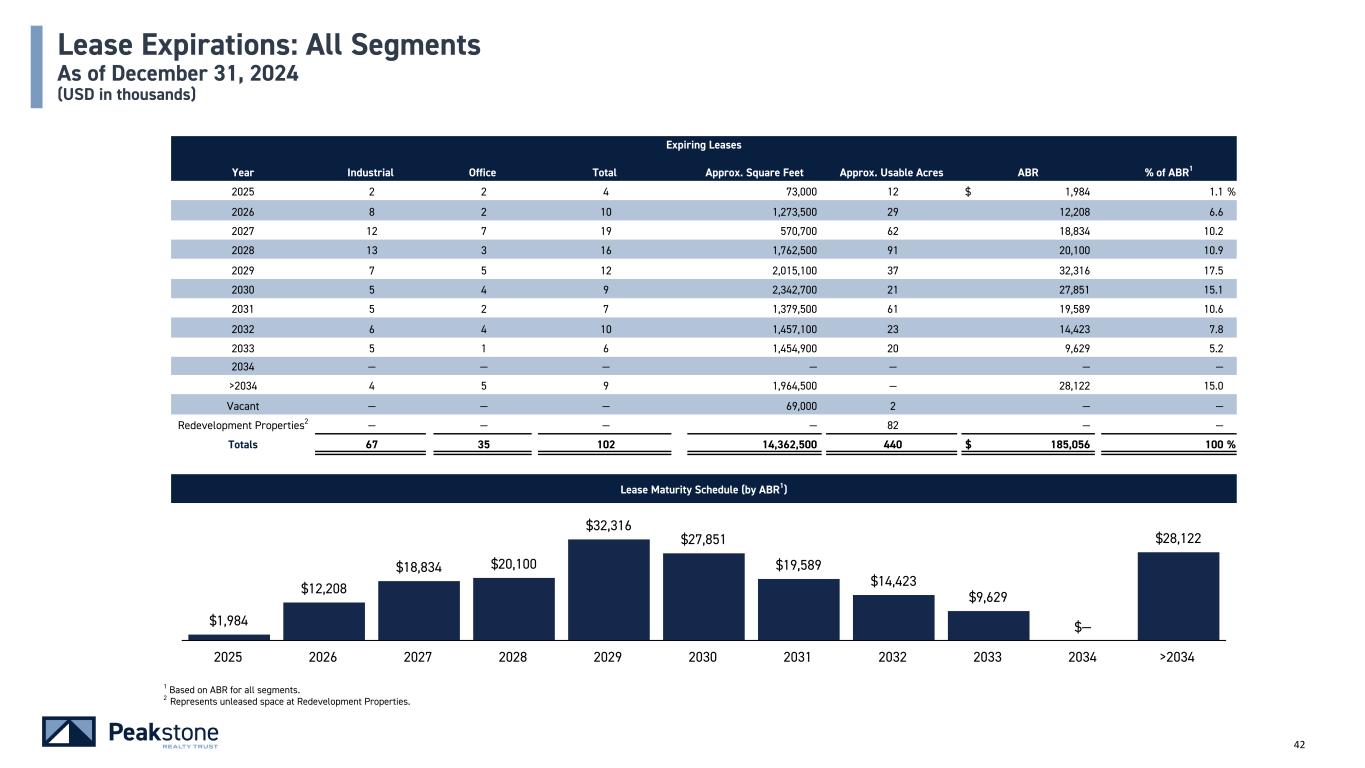This screenshot has height=768, width=1365.
Task: Click the Expiring Leases table banner
Action: click(703, 146)
